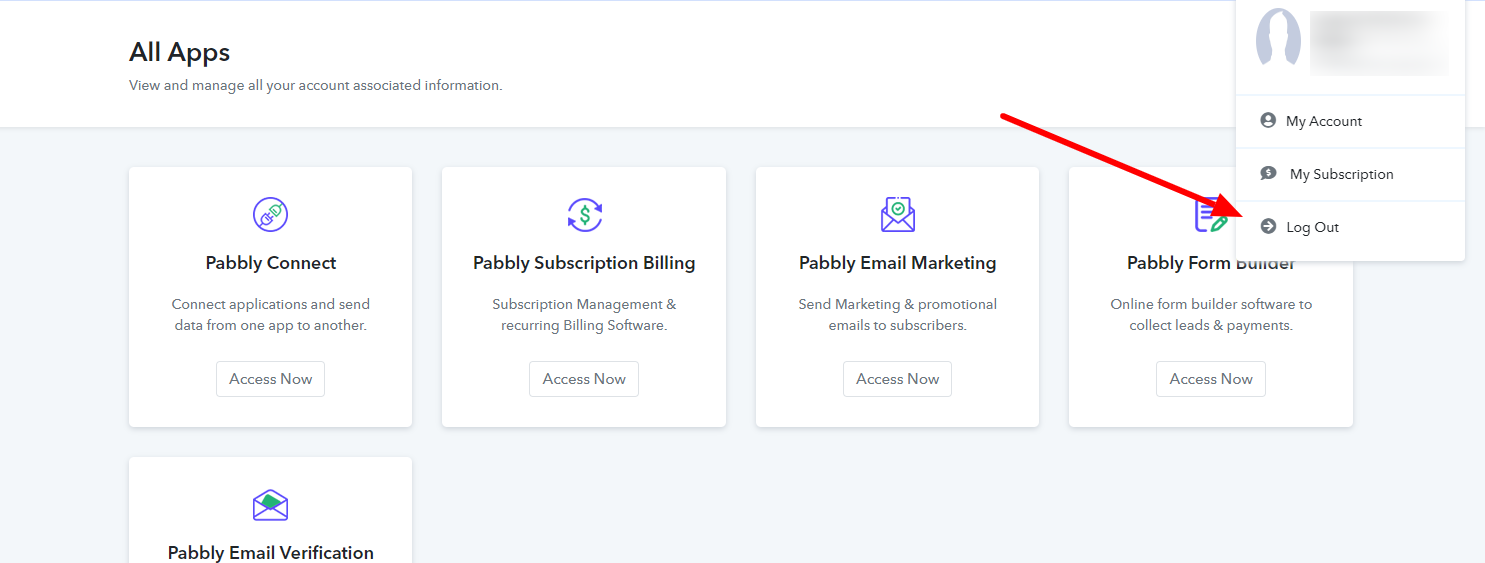Viewport: 1485px width, 563px height.
Task: Click the Pabbly Subscription Billing title
Action: (584, 263)
